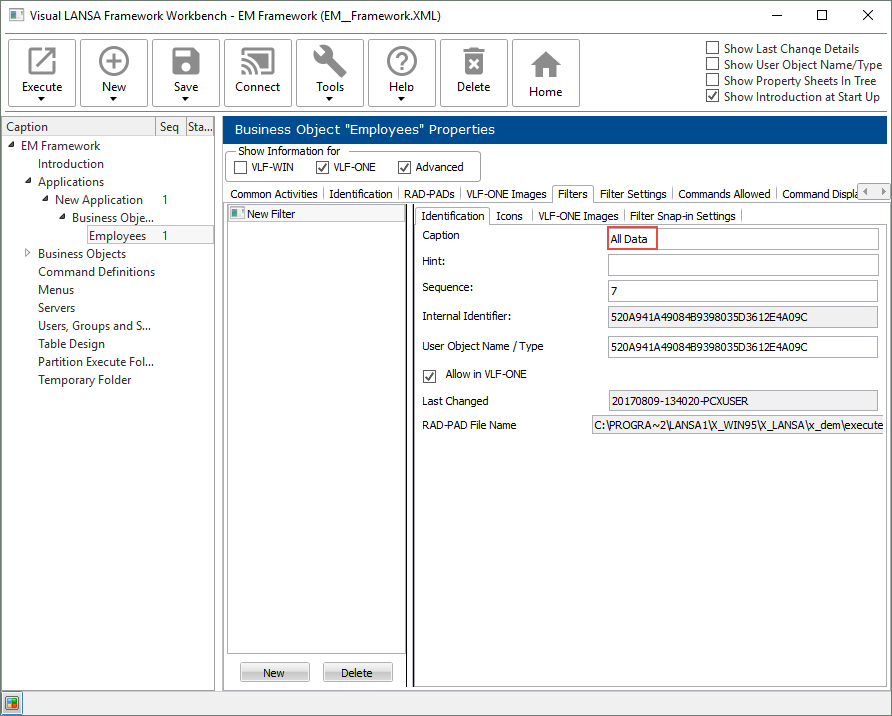Click the New plus icon in toolbar
Image resolution: width=892 pixels, height=716 pixels.
pos(114,61)
